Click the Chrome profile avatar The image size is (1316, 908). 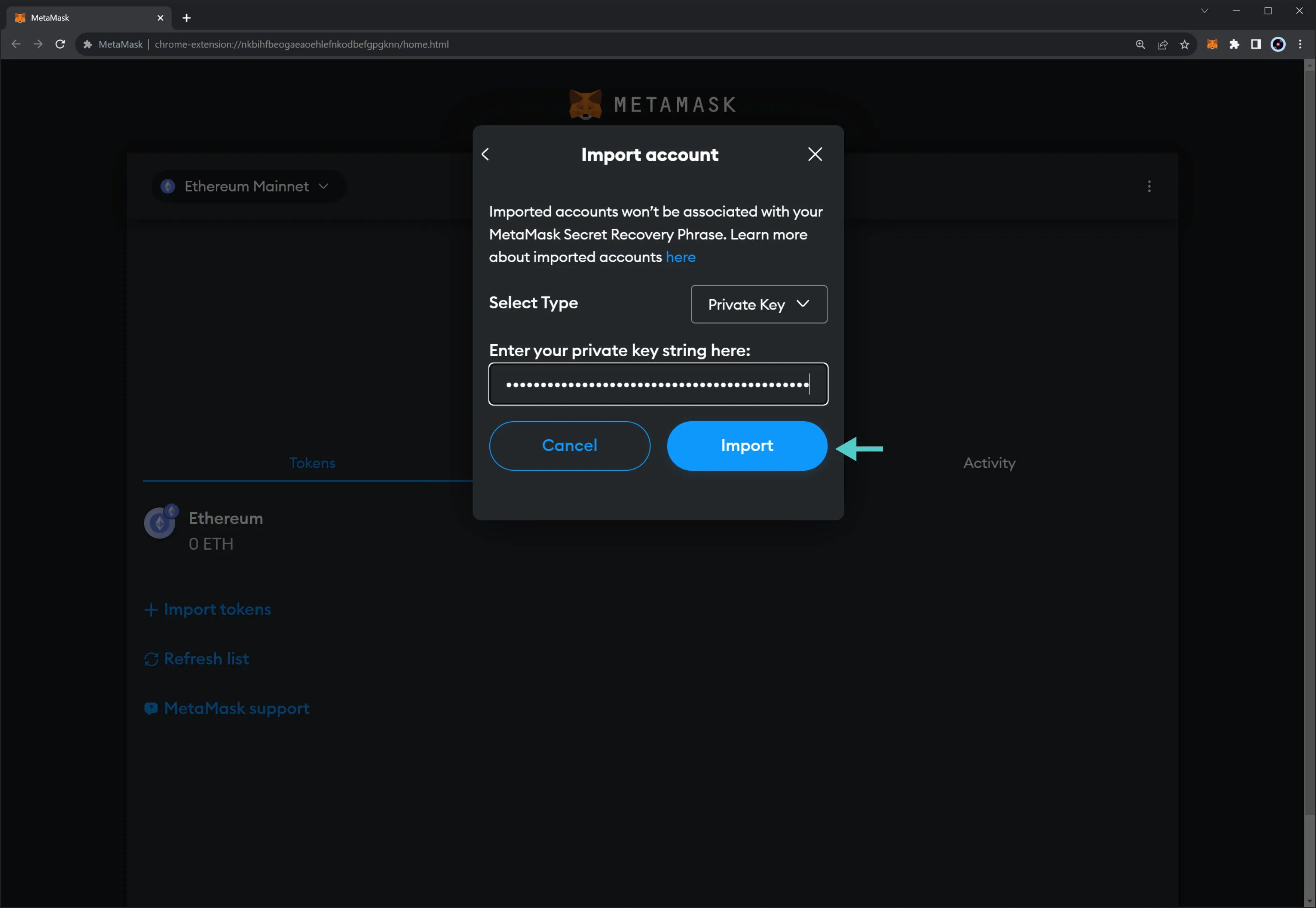point(1278,44)
